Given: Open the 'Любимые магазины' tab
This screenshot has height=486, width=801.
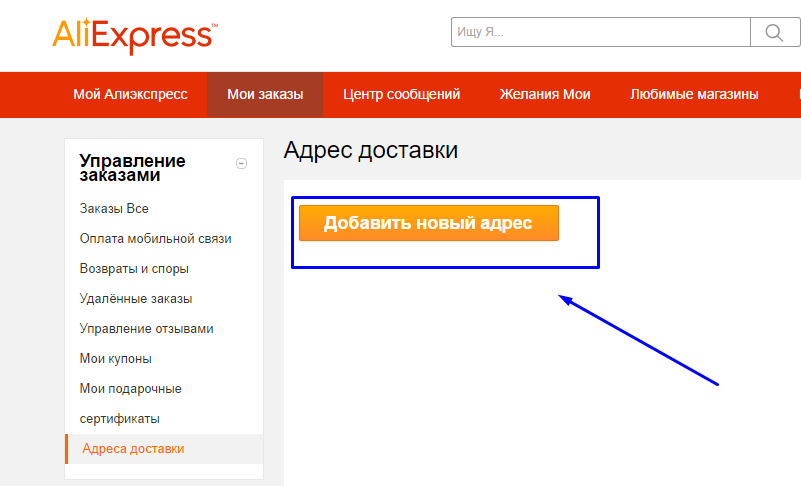Looking at the screenshot, I should coord(694,95).
